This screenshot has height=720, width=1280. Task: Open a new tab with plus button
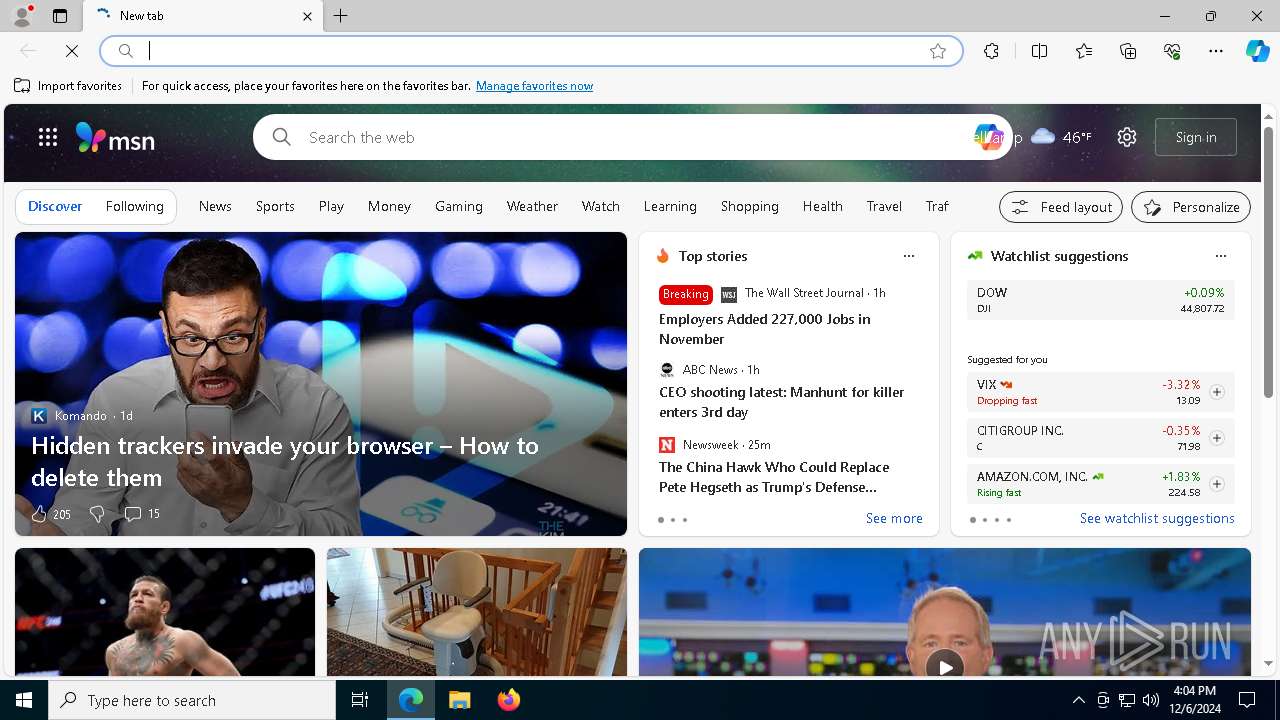341,16
